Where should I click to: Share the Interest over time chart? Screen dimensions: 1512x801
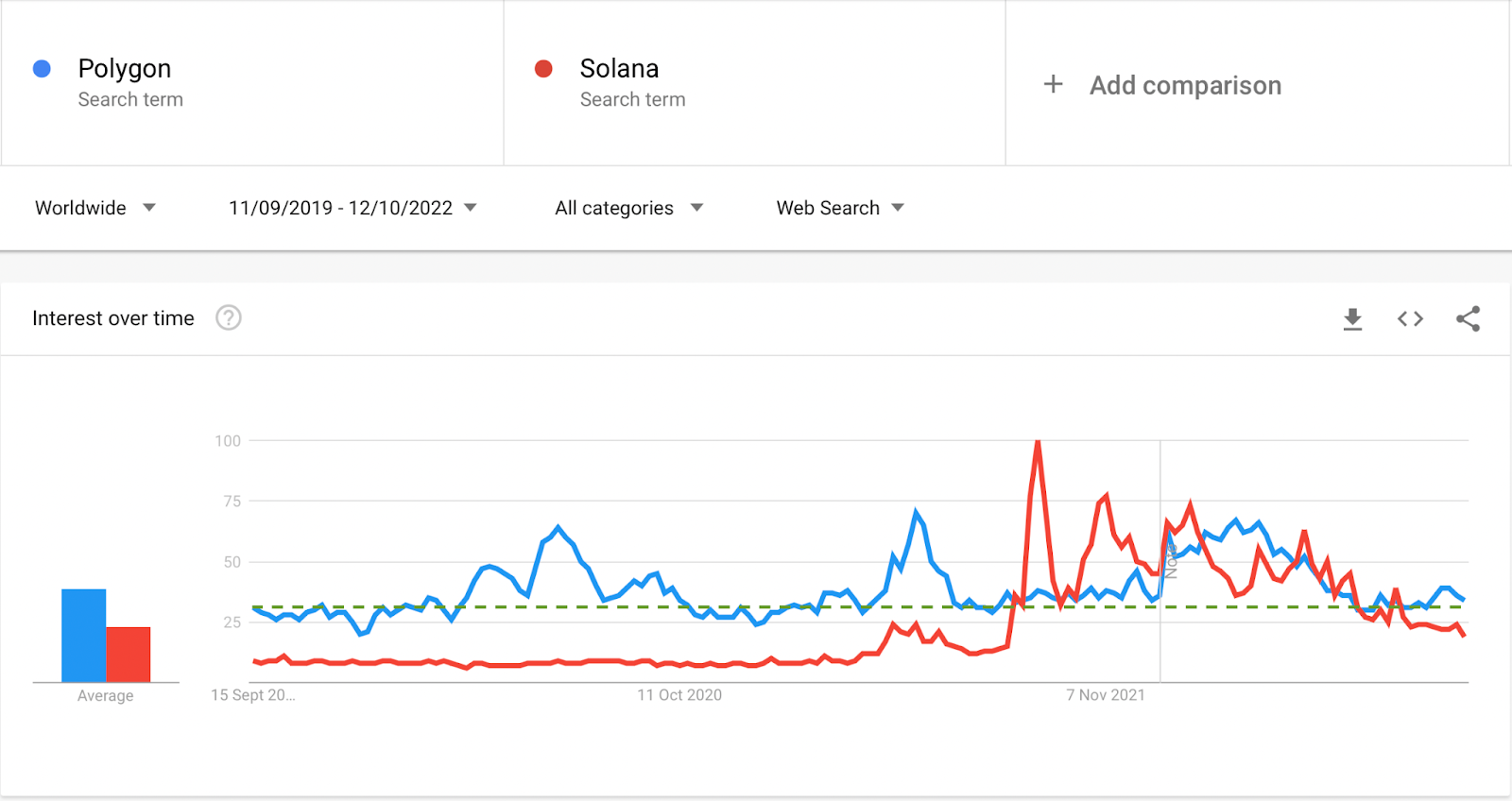coord(1468,318)
